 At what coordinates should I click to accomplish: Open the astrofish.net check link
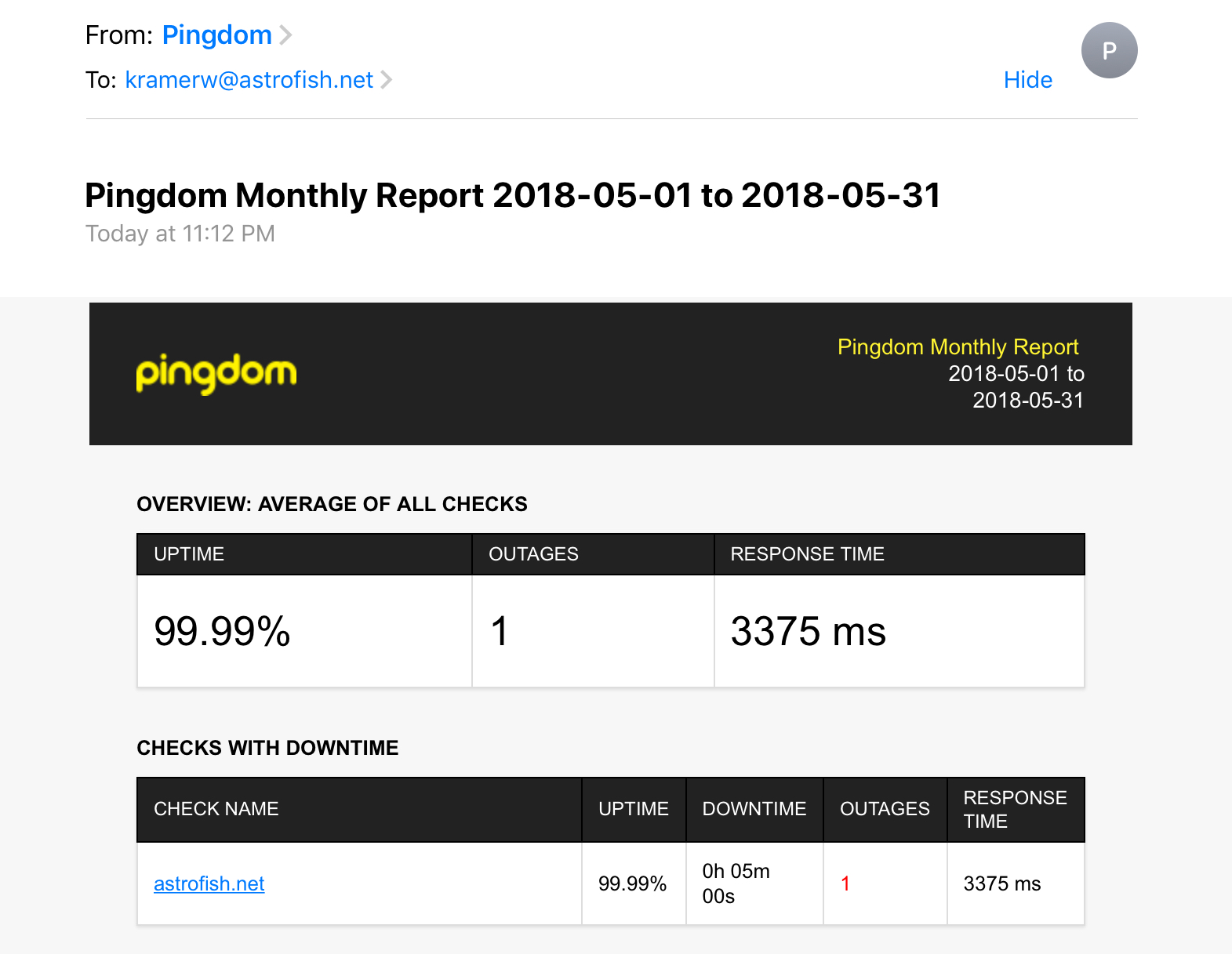[209, 883]
